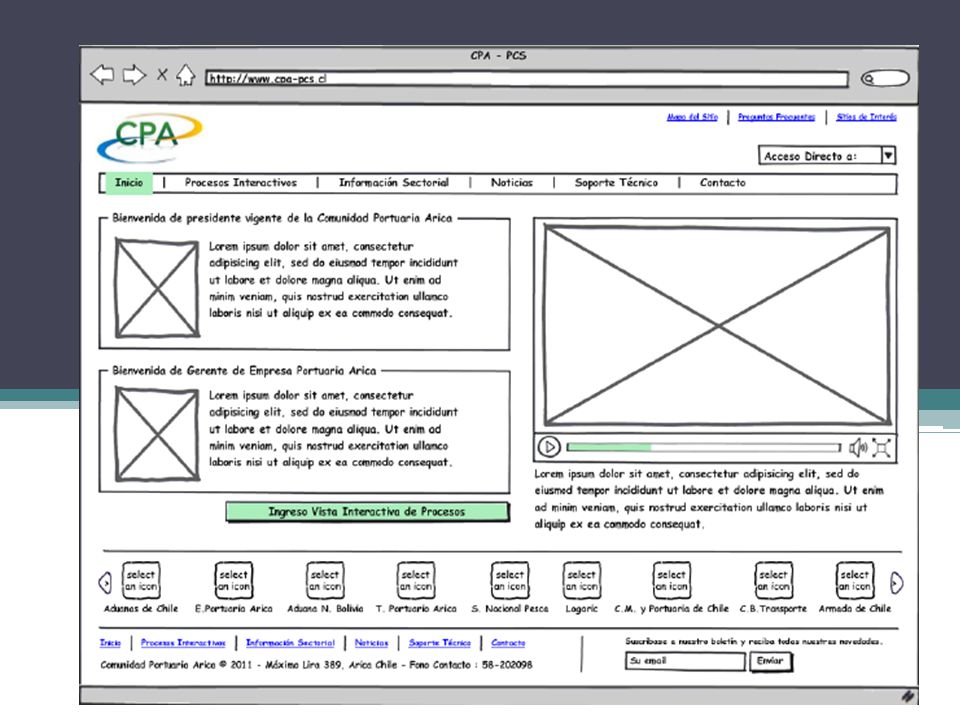Open the Preguntas Frecuentes link
This screenshot has height=720, width=960.
pos(776,116)
